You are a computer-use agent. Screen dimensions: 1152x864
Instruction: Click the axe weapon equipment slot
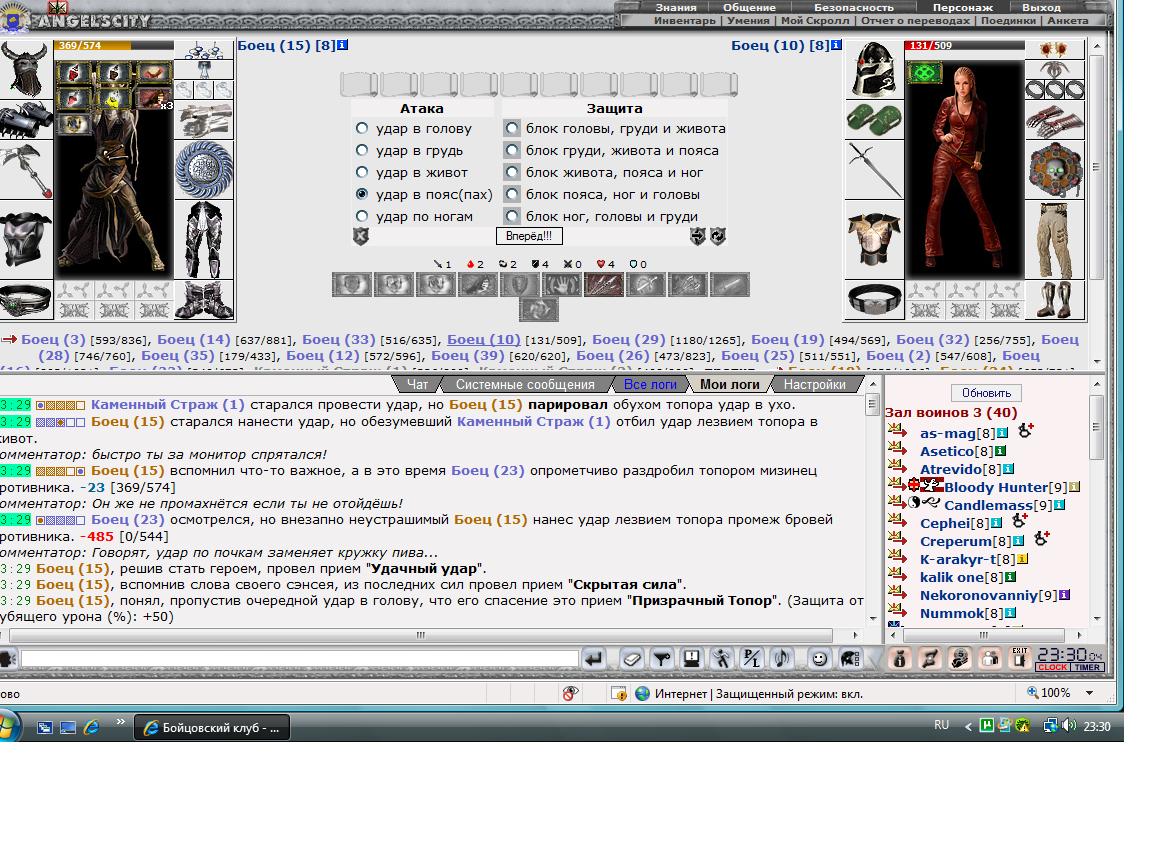pos(26,170)
